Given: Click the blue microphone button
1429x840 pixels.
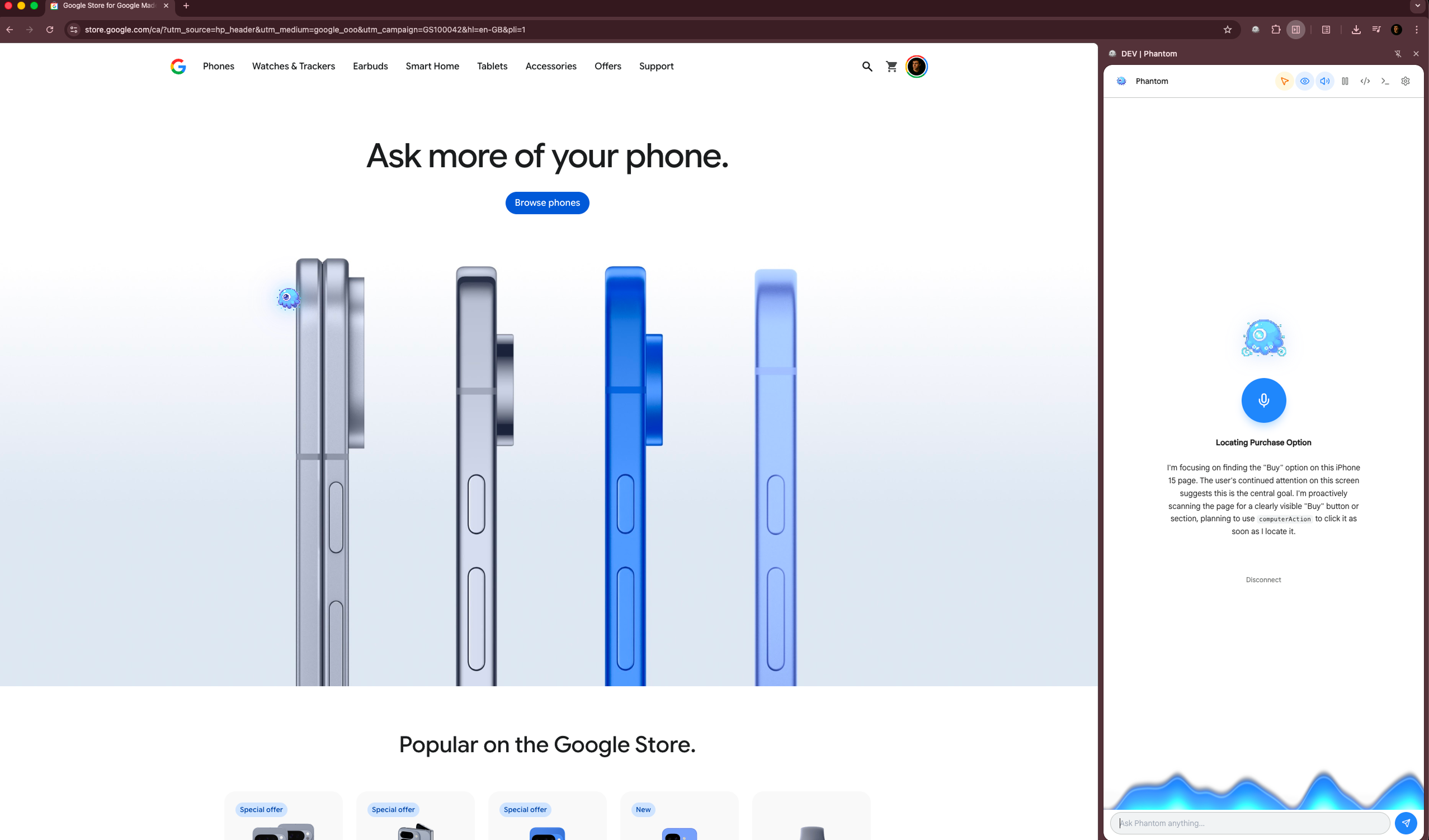Looking at the screenshot, I should tap(1263, 400).
